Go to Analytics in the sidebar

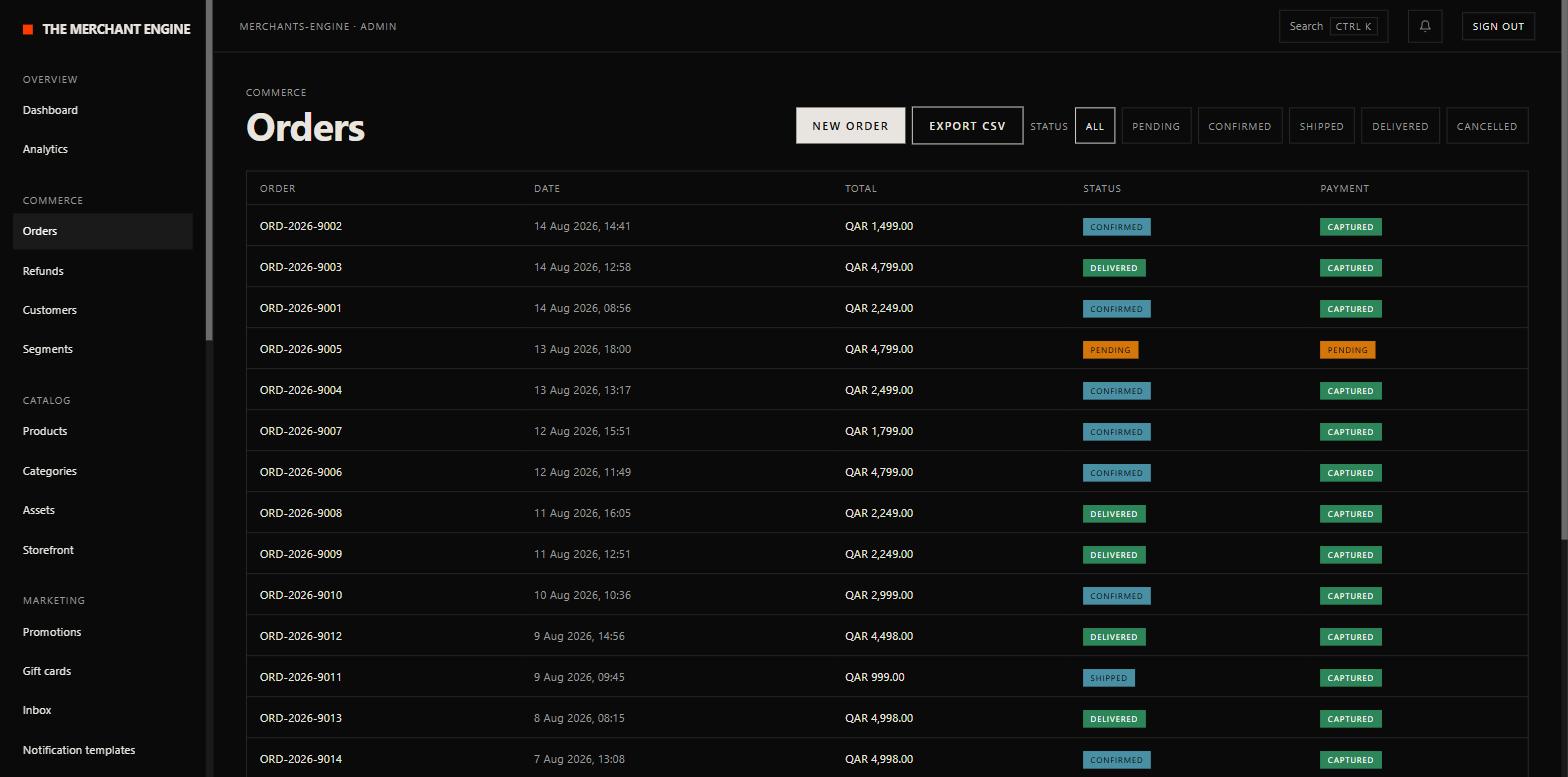click(x=102, y=149)
